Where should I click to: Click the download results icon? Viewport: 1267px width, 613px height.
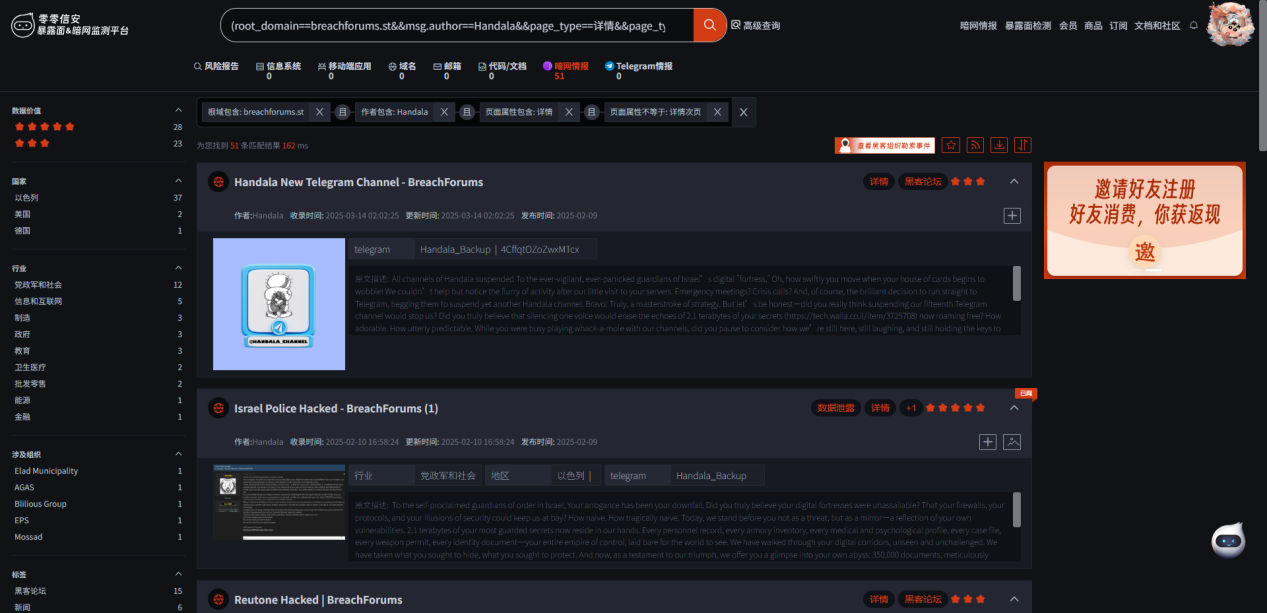[x=999, y=145]
